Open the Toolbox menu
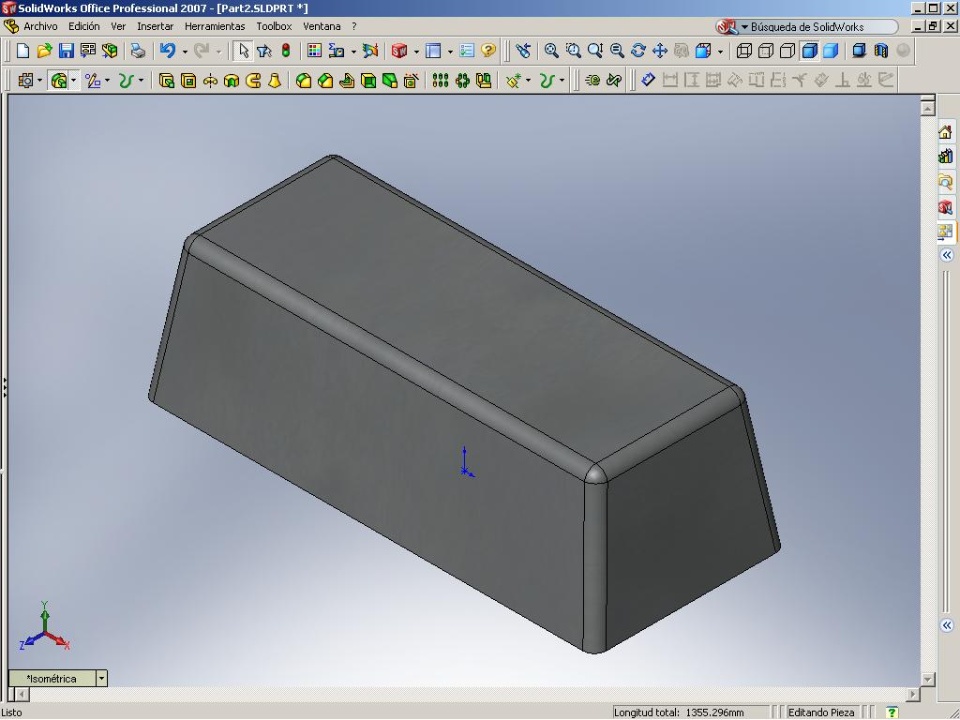The width and height of the screenshot is (960, 720). click(x=274, y=26)
